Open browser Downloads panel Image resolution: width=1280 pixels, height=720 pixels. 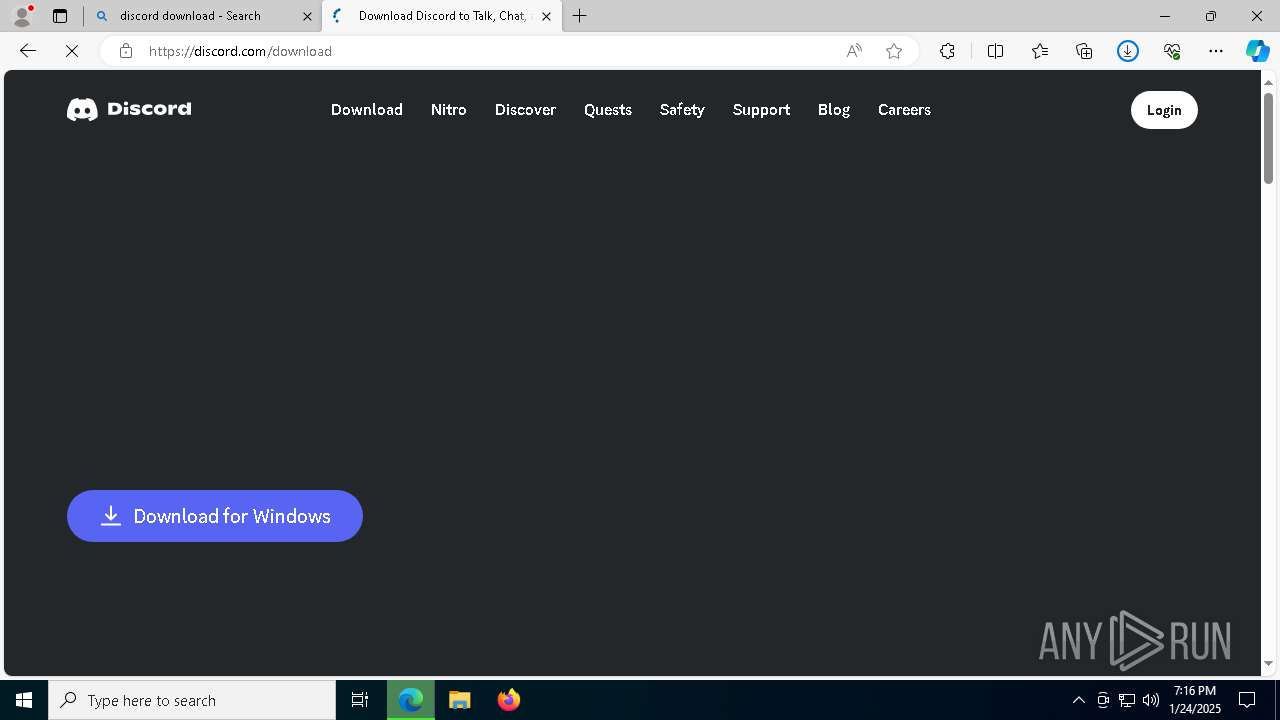(x=1128, y=51)
